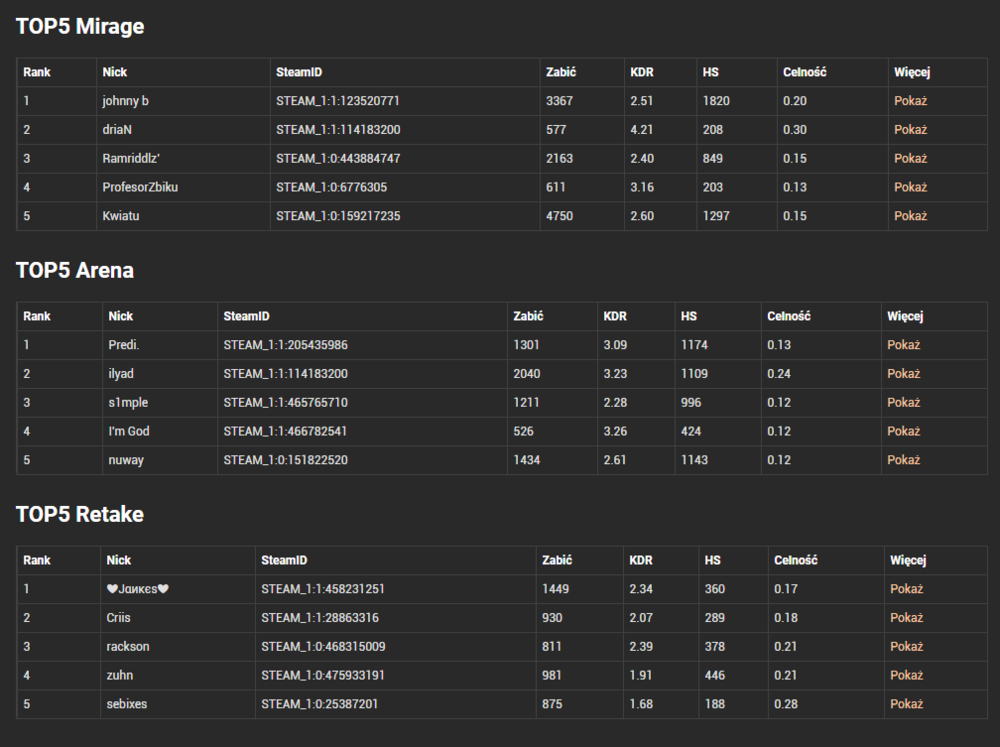
Task: Open Pokaż for Jaикеs in Retake
Action: [x=906, y=589]
